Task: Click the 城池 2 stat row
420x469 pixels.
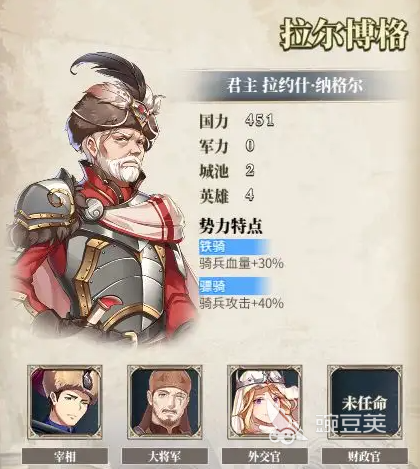Action: click(x=227, y=171)
